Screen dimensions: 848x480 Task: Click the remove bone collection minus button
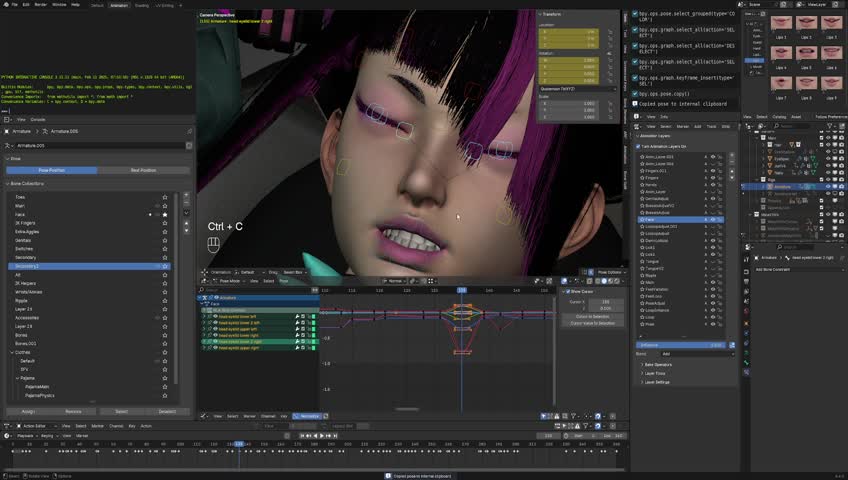click(x=187, y=203)
